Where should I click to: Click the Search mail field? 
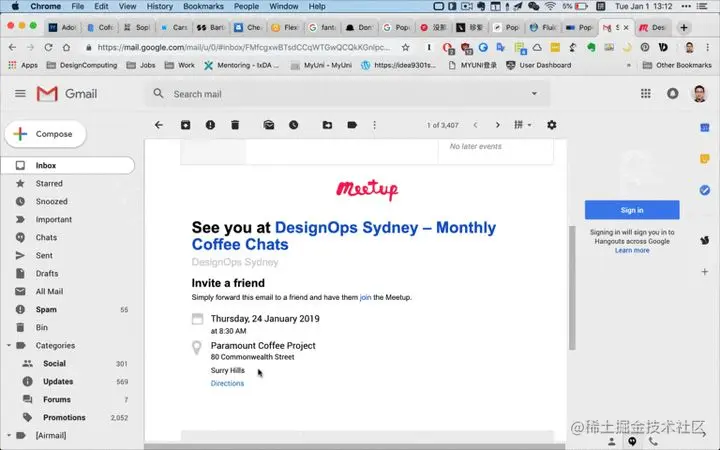pos(348,94)
